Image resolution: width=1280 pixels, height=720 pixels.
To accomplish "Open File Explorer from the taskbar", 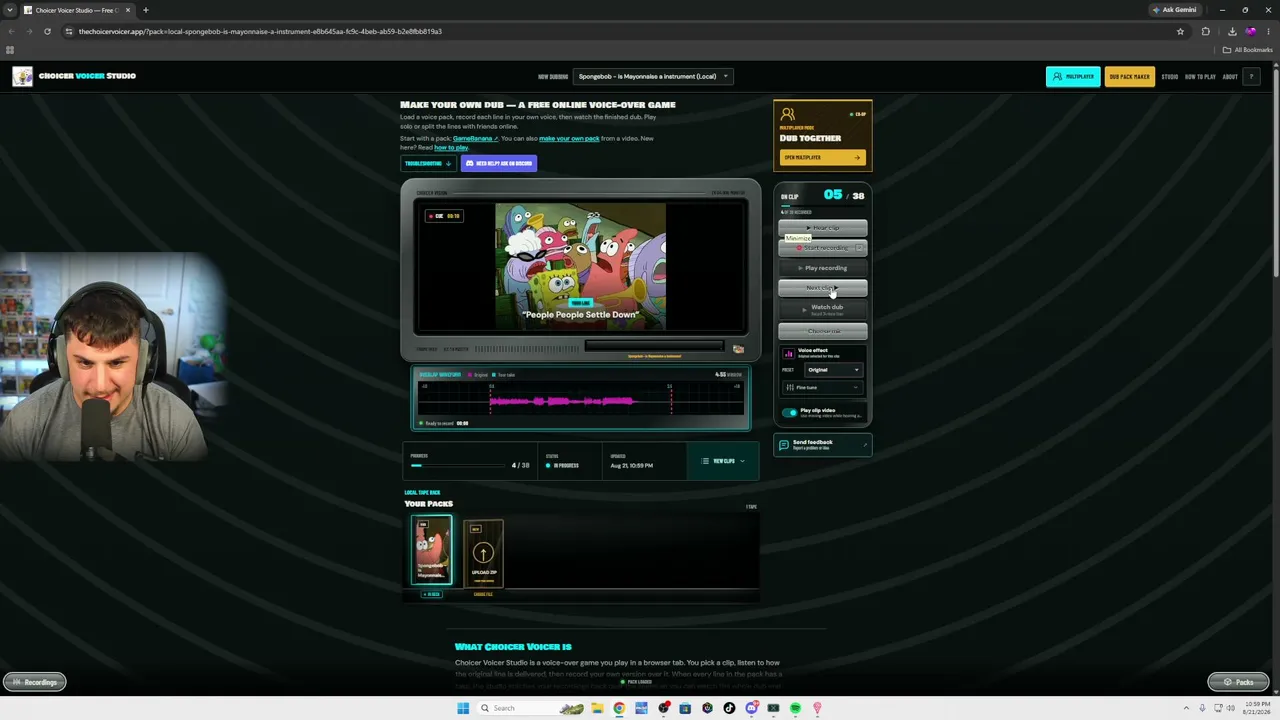I will (x=597, y=708).
